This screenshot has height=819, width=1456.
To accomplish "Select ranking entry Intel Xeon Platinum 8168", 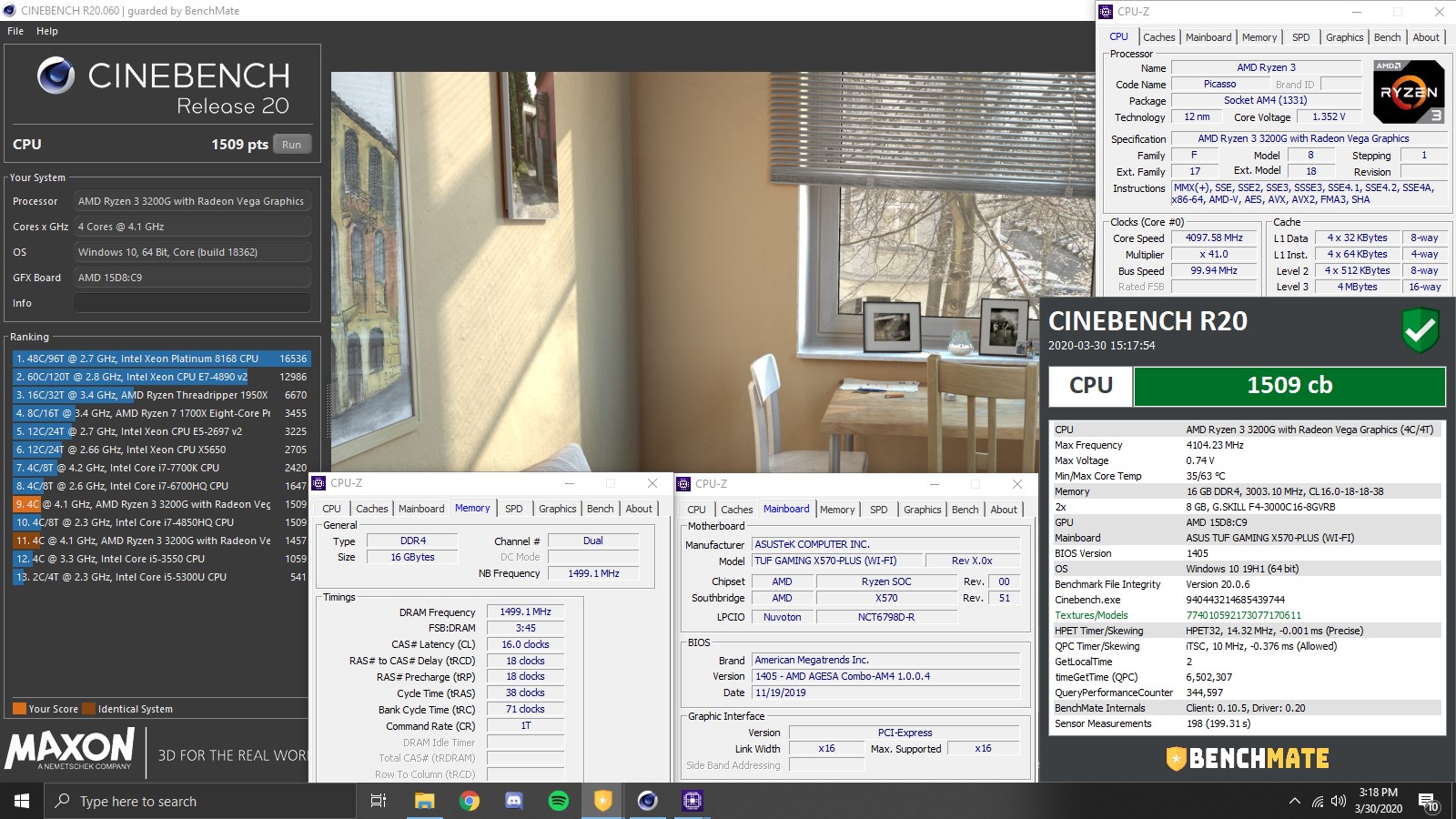I will (161, 359).
